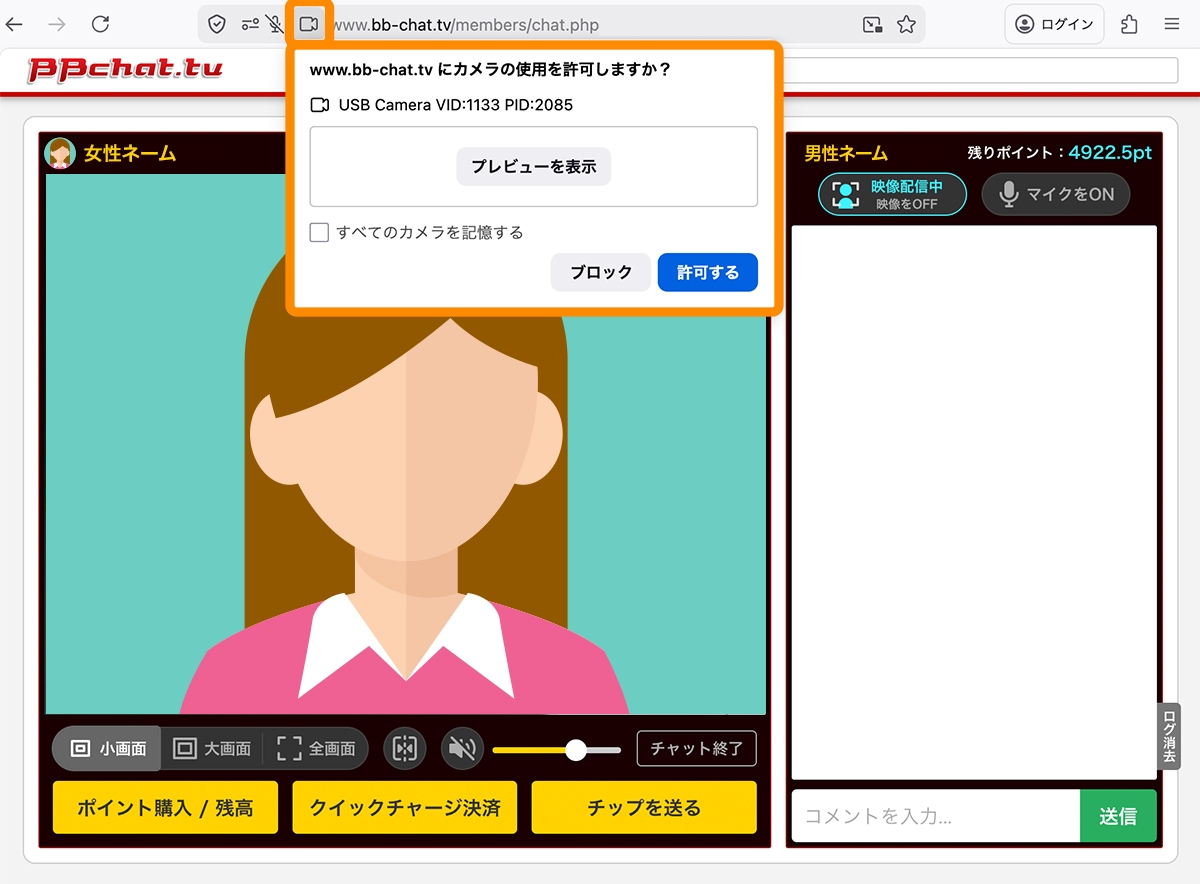Open the browser hamburger menu
1200x884 pixels.
(1171, 23)
